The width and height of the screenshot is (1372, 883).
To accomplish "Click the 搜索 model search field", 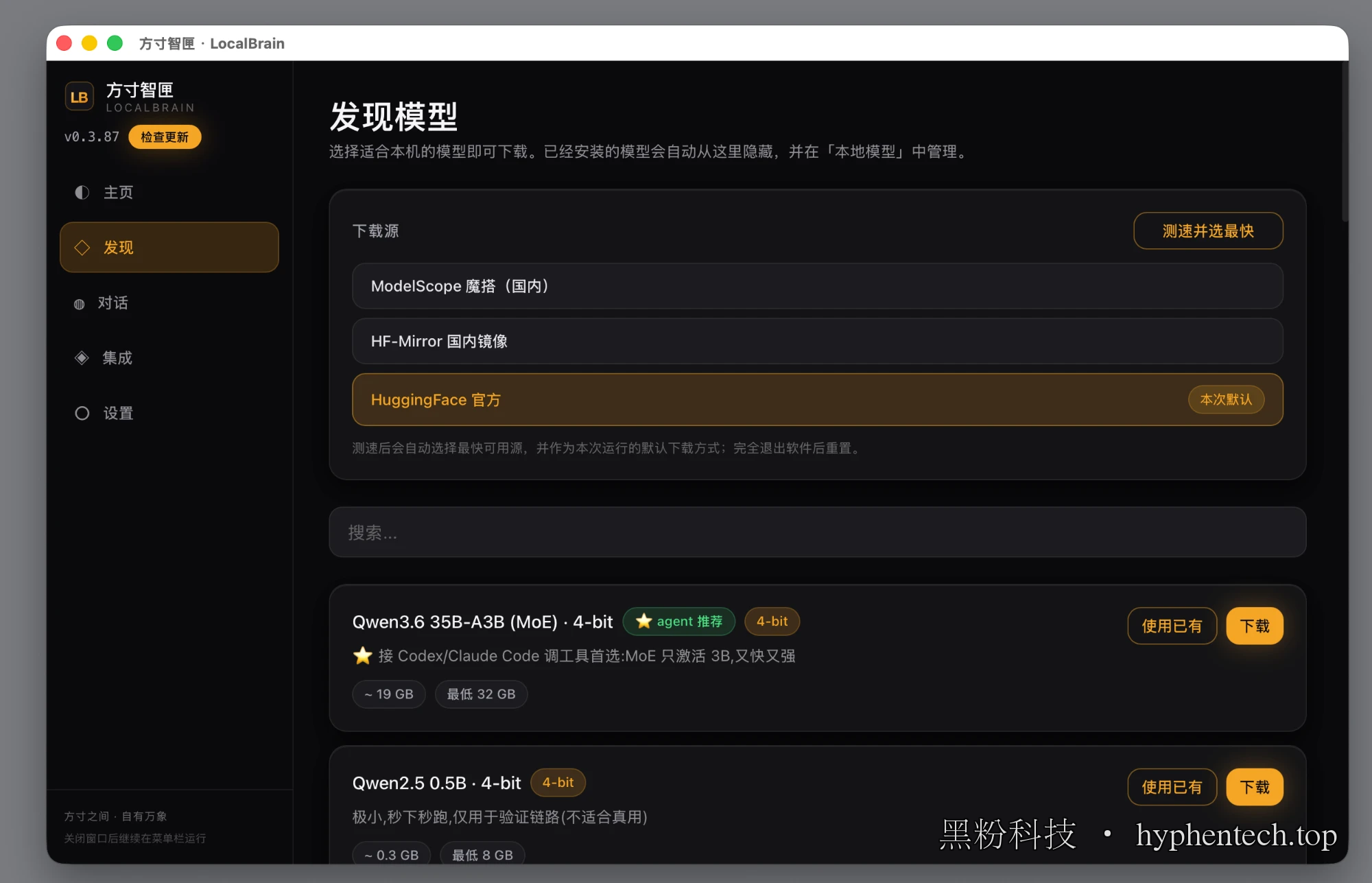I will [x=818, y=532].
